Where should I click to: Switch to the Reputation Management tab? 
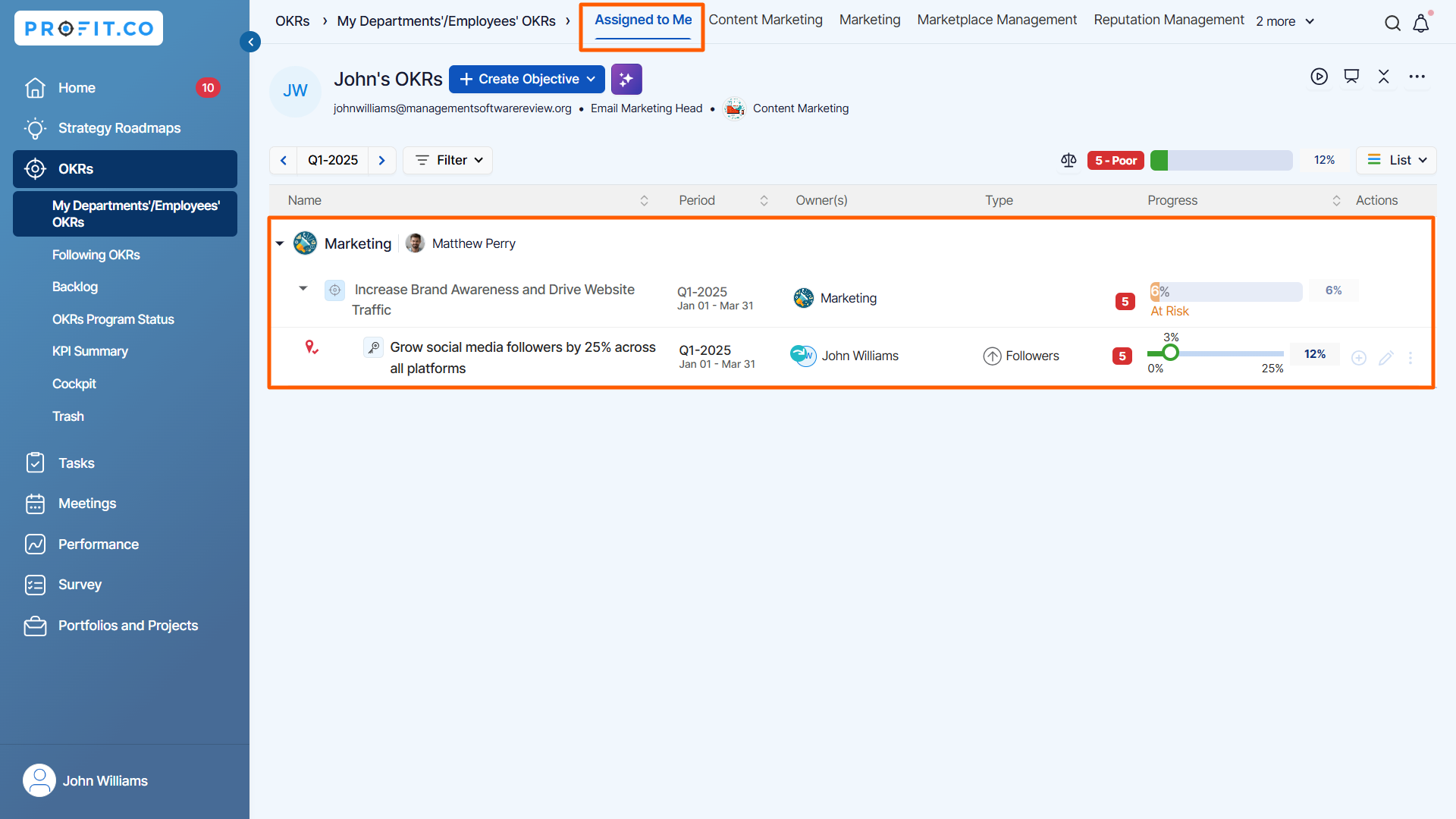[x=1169, y=20]
